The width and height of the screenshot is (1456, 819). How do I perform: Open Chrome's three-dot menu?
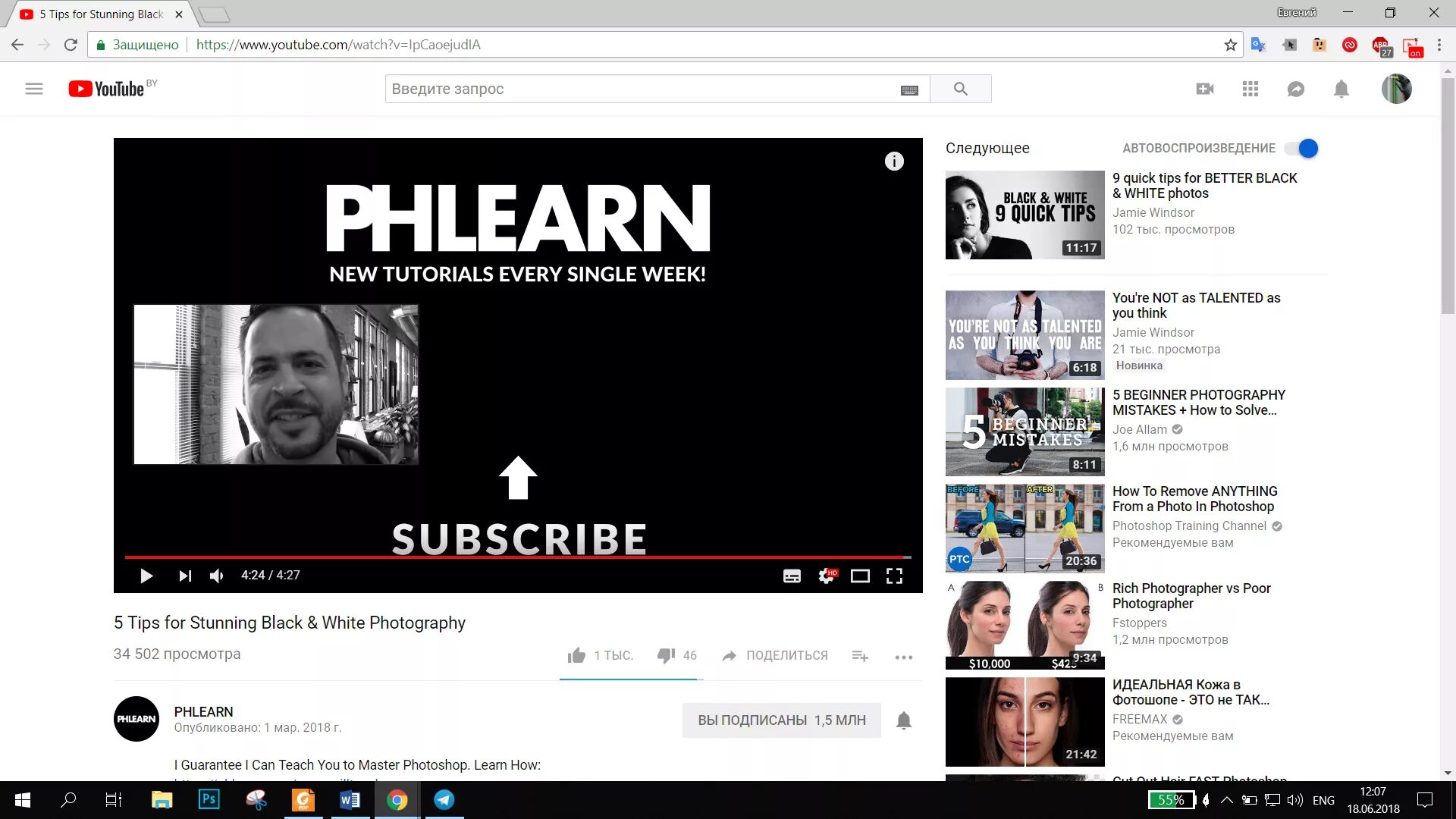[x=1439, y=45]
